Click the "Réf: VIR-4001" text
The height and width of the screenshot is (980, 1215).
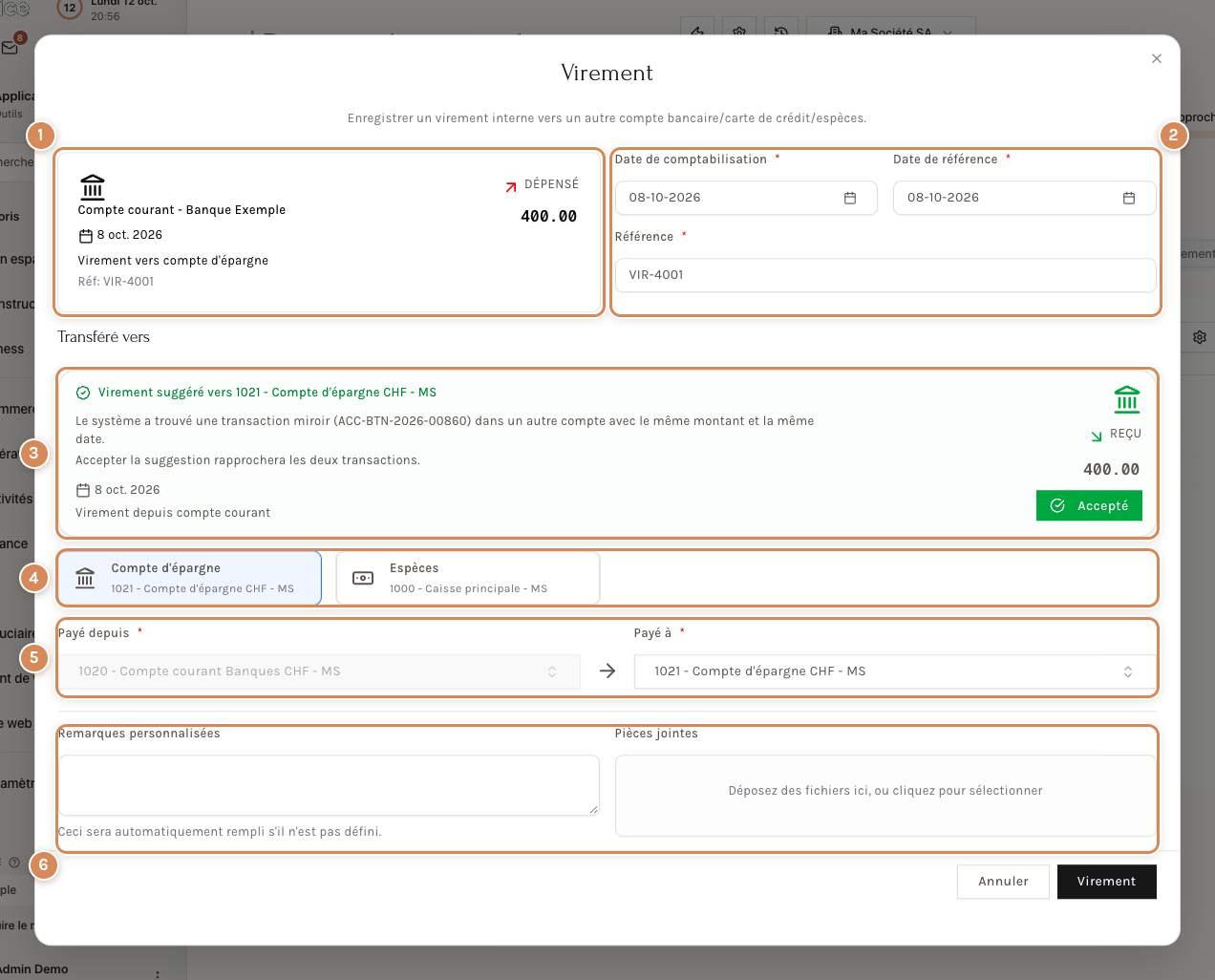tap(116, 282)
